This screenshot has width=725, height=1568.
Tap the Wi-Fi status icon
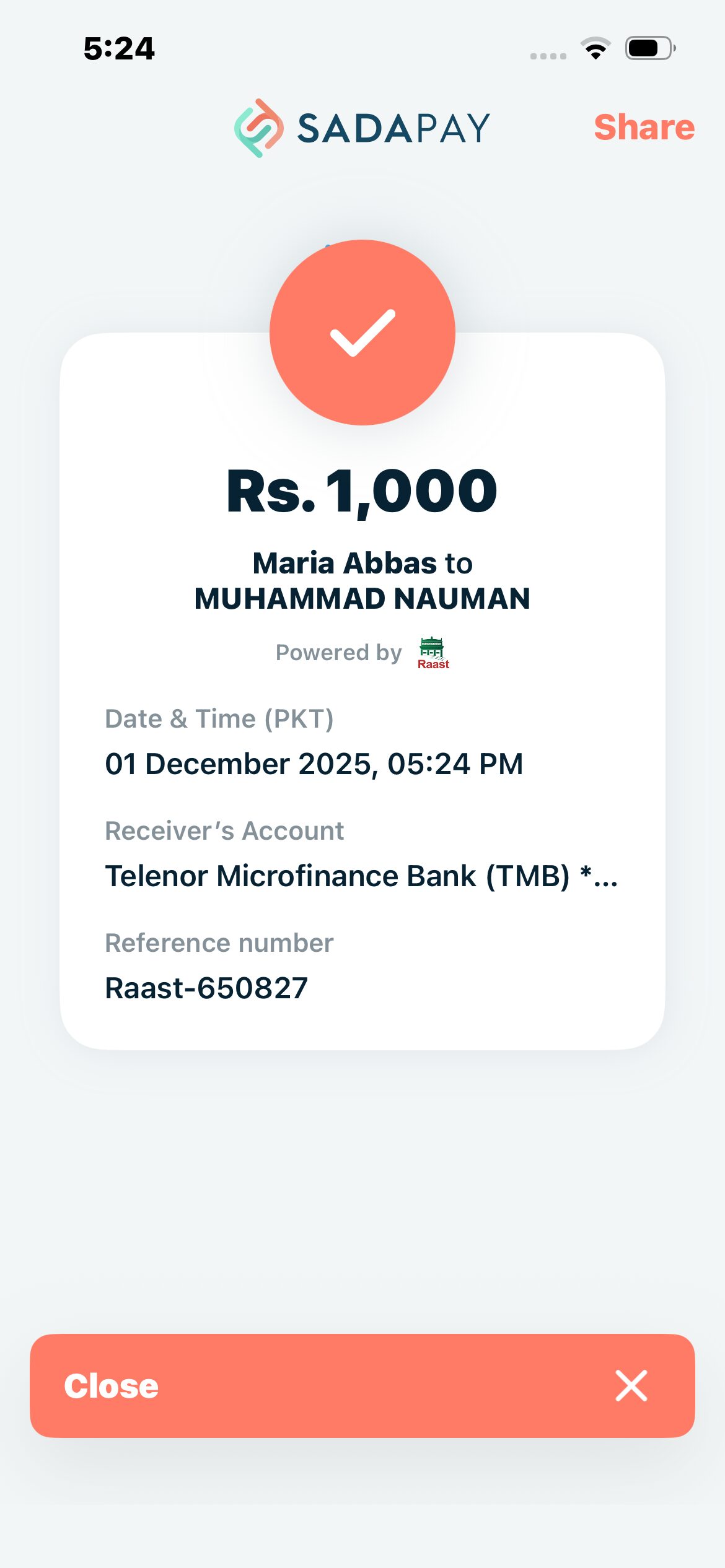click(x=595, y=48)
